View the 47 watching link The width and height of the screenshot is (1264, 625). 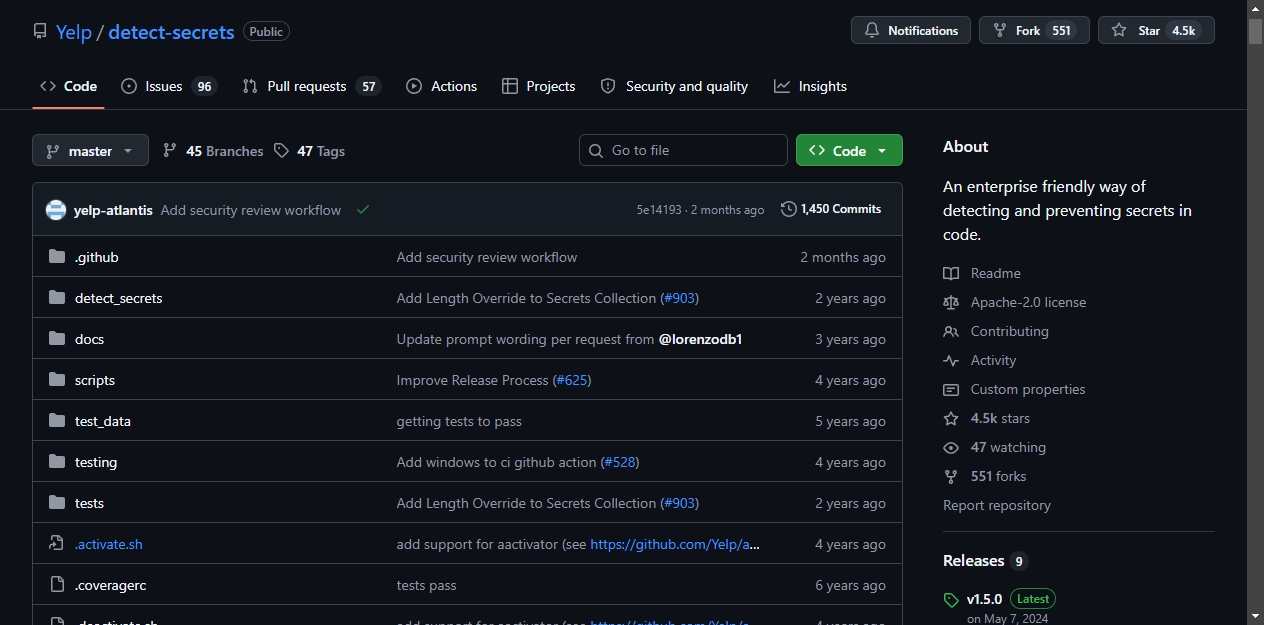(994, 447)
